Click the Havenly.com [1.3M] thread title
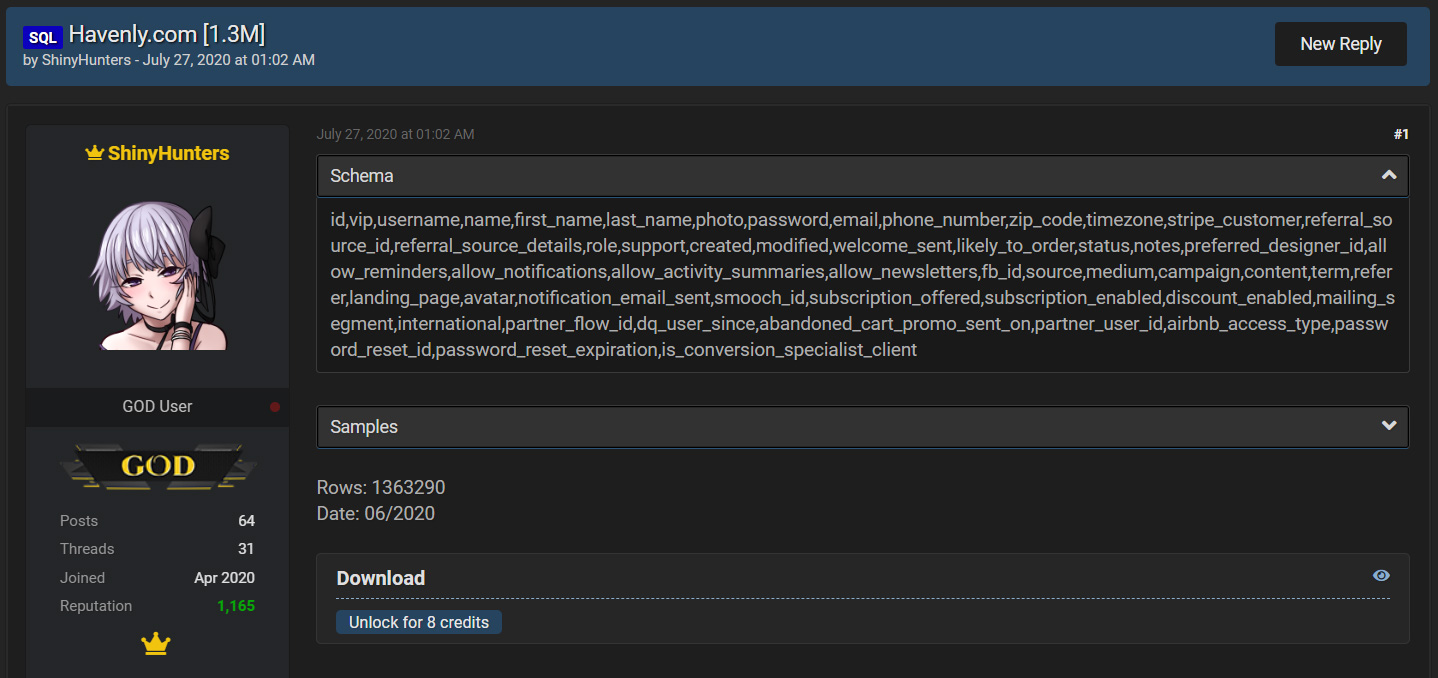This screenshot has width=1438, height=678. pyautogui.click(x=167, y=35)
